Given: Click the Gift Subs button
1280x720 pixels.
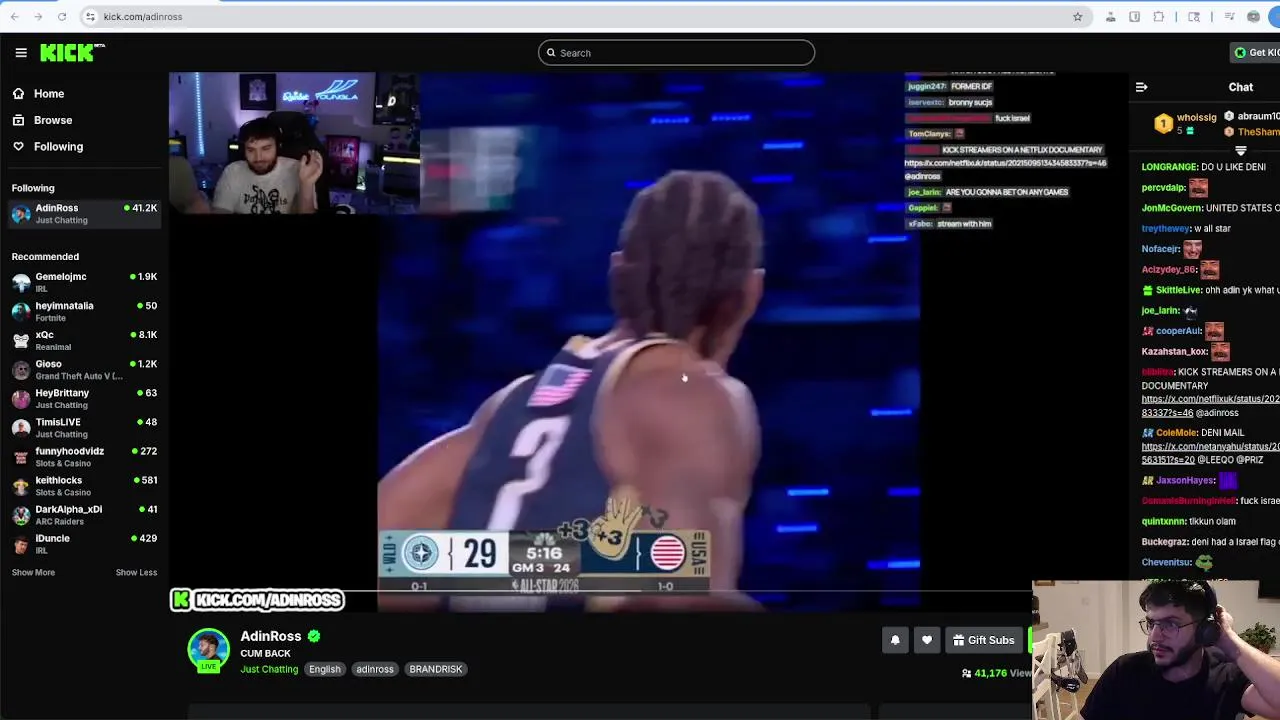Looking at the screenshot, I should pos(984,640).
